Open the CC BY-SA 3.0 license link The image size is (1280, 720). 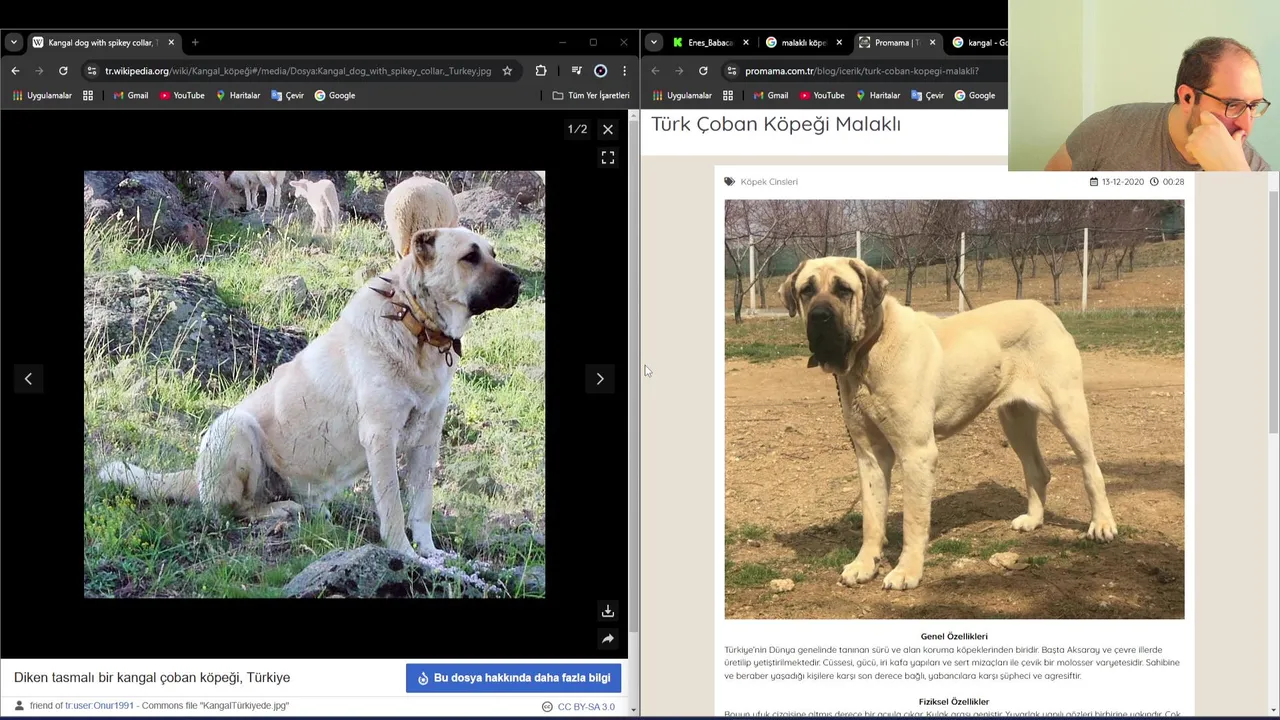click(586, 706)
